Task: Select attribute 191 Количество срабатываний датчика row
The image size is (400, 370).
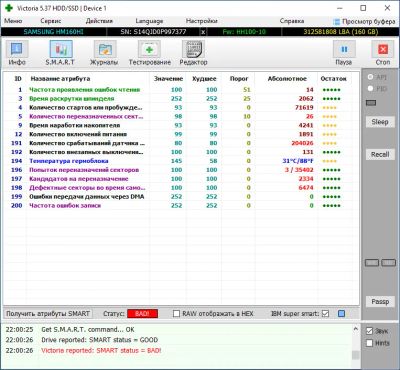Action: point(181,143)
